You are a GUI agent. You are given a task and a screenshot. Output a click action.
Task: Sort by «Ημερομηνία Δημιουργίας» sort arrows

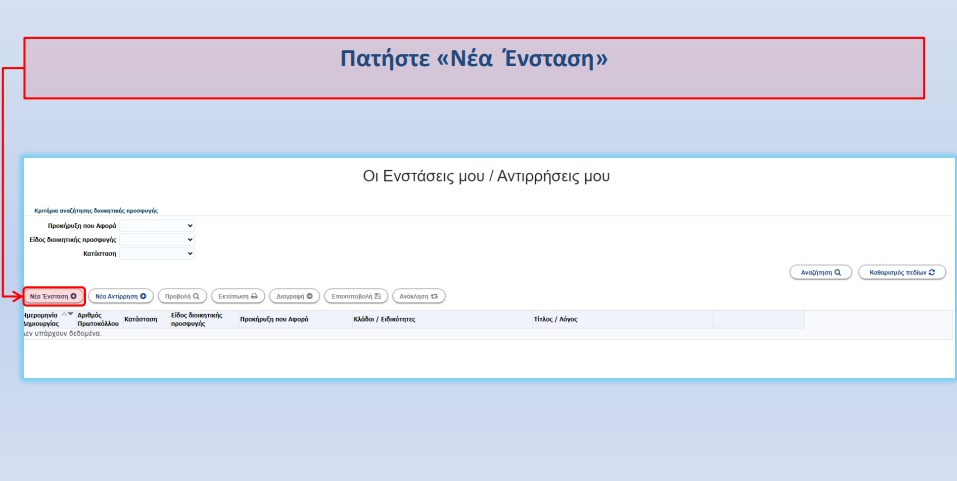click(67, 313)
